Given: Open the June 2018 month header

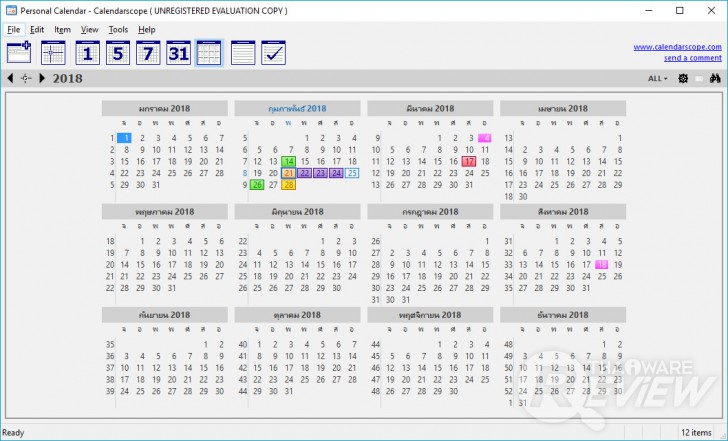Looking at the screenshot, I should 298,212.
